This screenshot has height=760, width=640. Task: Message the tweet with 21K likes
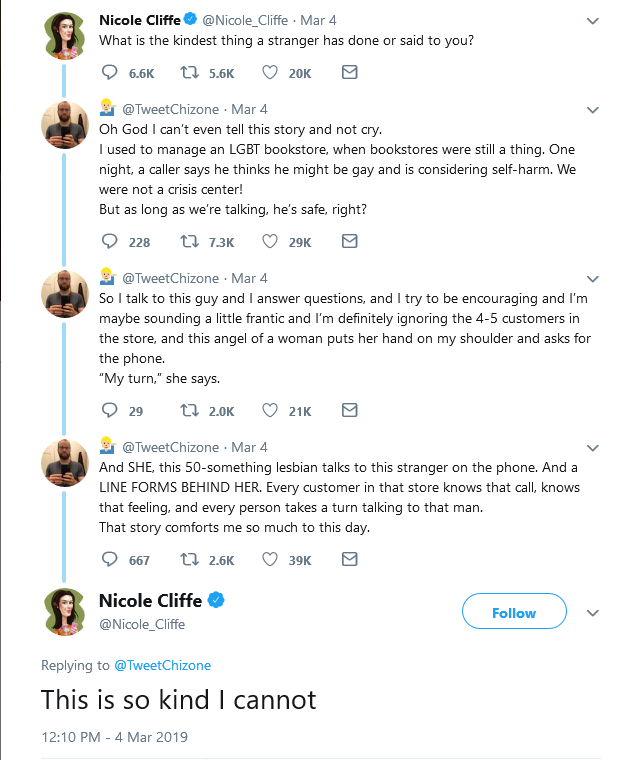coord(349,411)
